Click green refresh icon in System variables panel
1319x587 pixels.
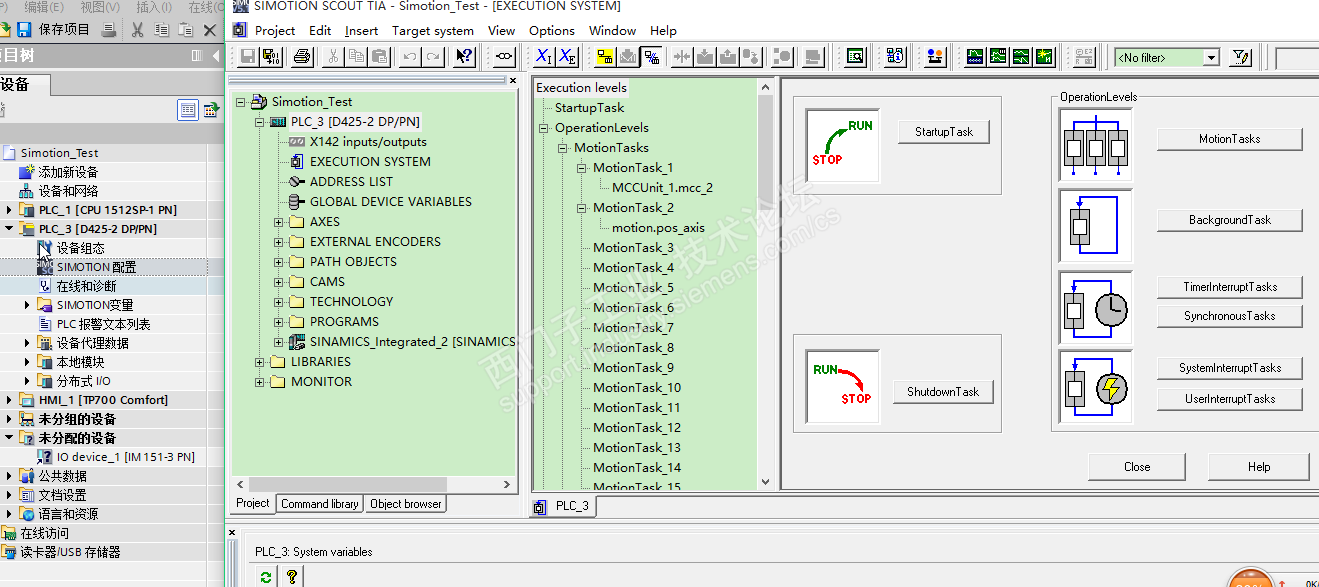[265, 577]
